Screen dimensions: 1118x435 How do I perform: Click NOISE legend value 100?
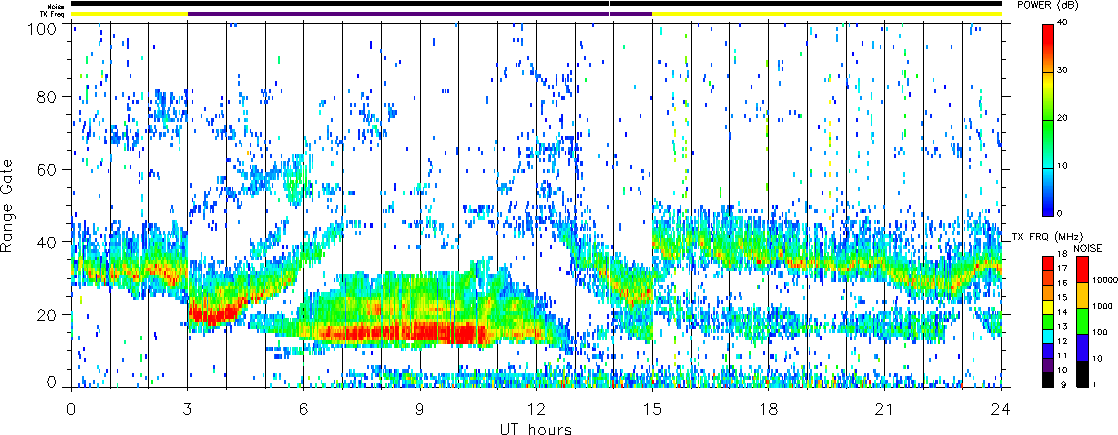point(1100,332)
